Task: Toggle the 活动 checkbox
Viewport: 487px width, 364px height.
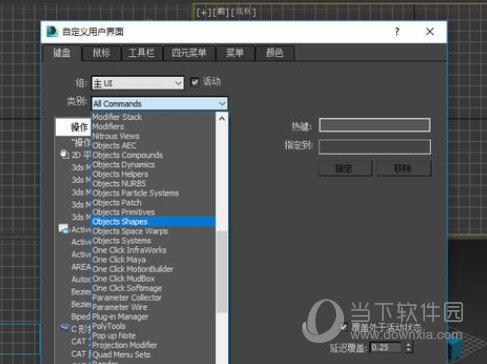Action: (x=194, y=82)
